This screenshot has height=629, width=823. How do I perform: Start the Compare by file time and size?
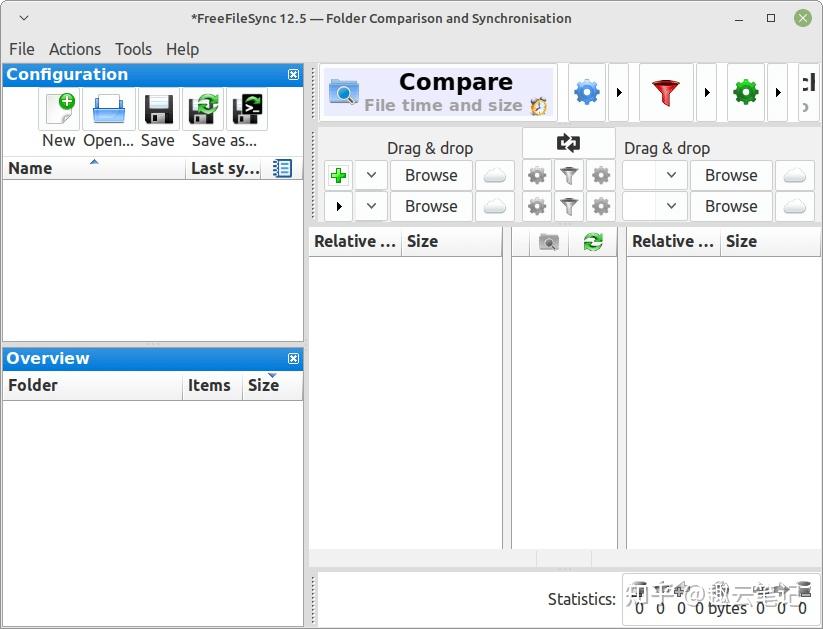[438, 92]
